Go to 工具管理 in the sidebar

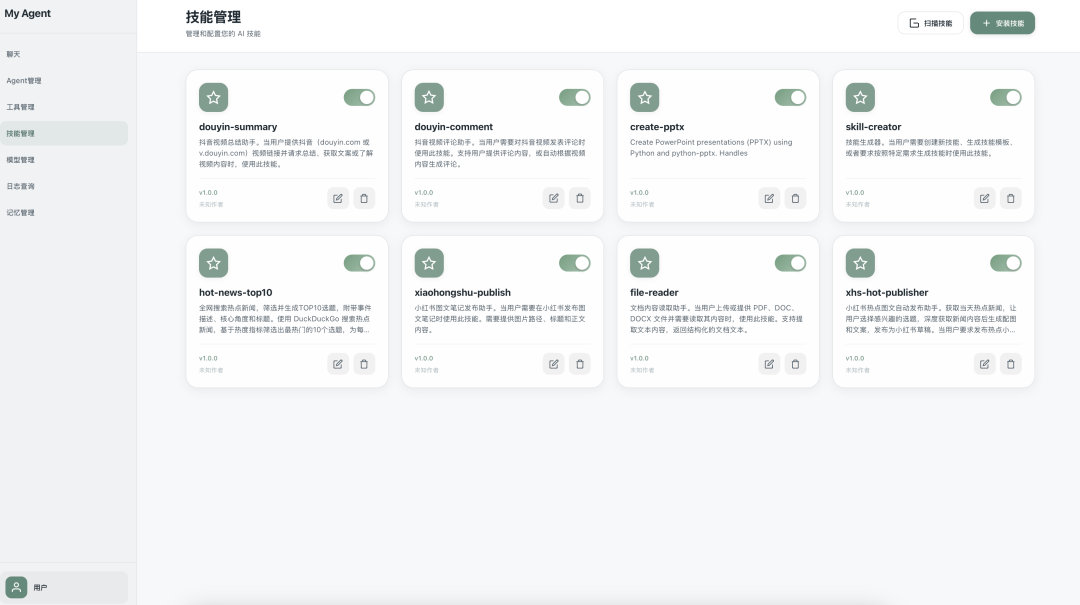(x=20, y=107)
